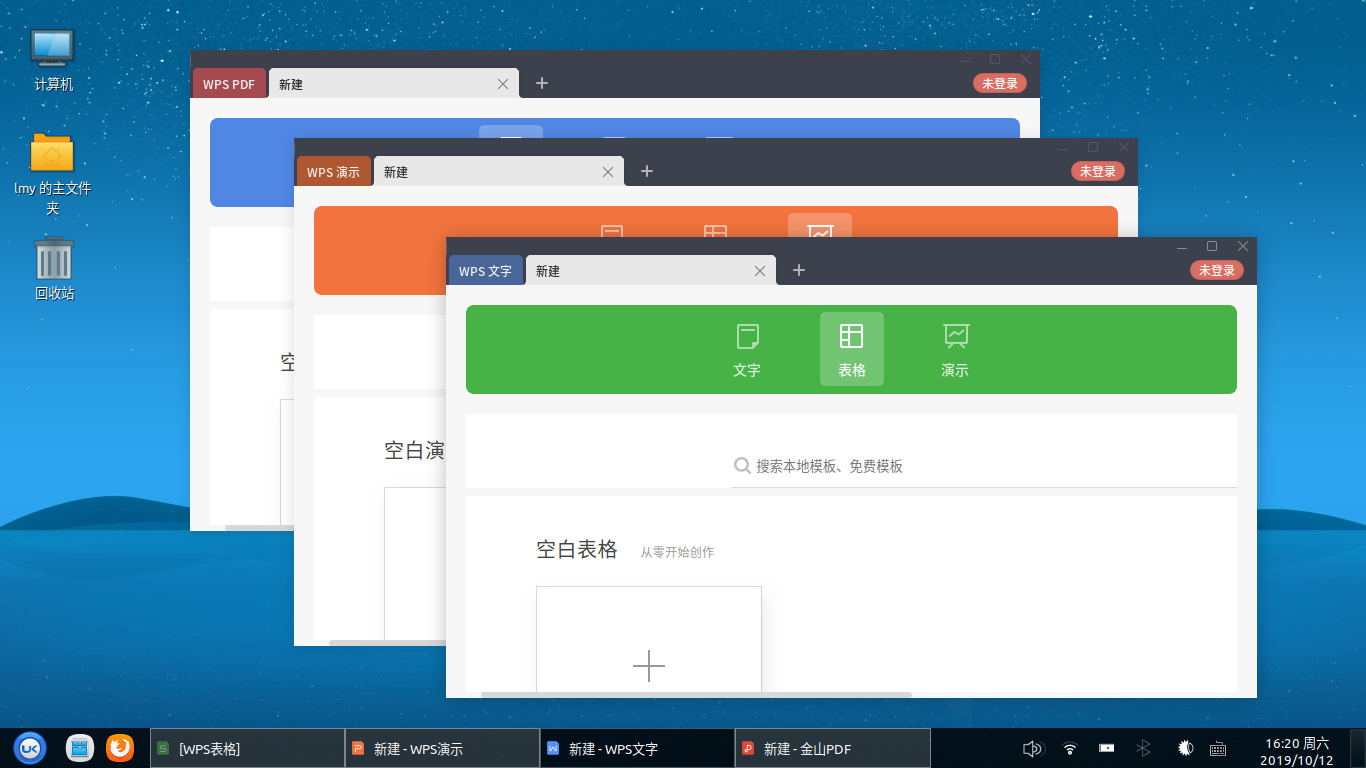This screenshot has width=1366, height=768.
Task: Create a 空白表格 by clicking the plus thumbnail
Action: coord(649,666)
